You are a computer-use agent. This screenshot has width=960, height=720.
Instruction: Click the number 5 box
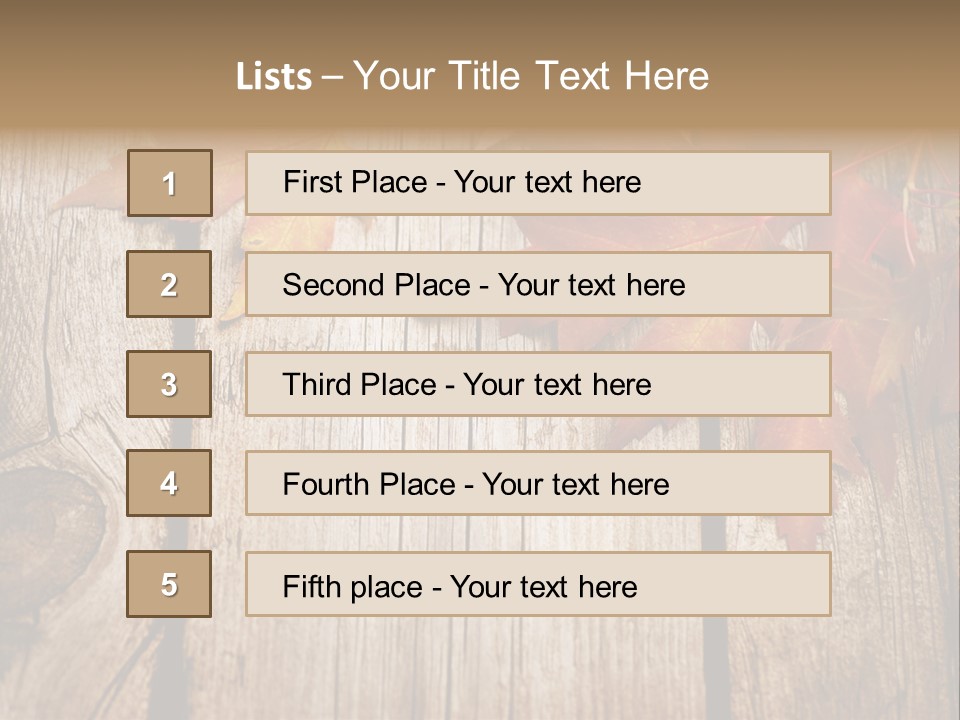tap(169, 584)
